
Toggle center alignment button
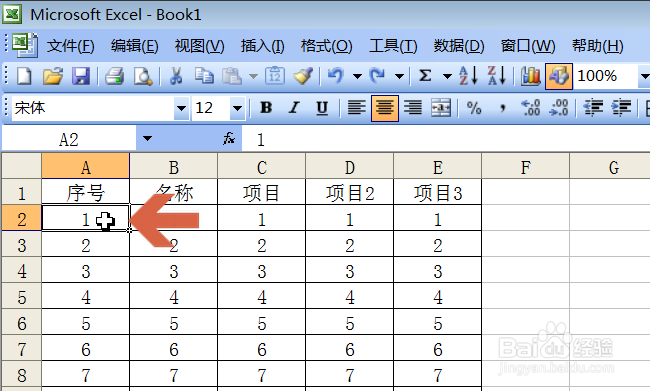385,108
